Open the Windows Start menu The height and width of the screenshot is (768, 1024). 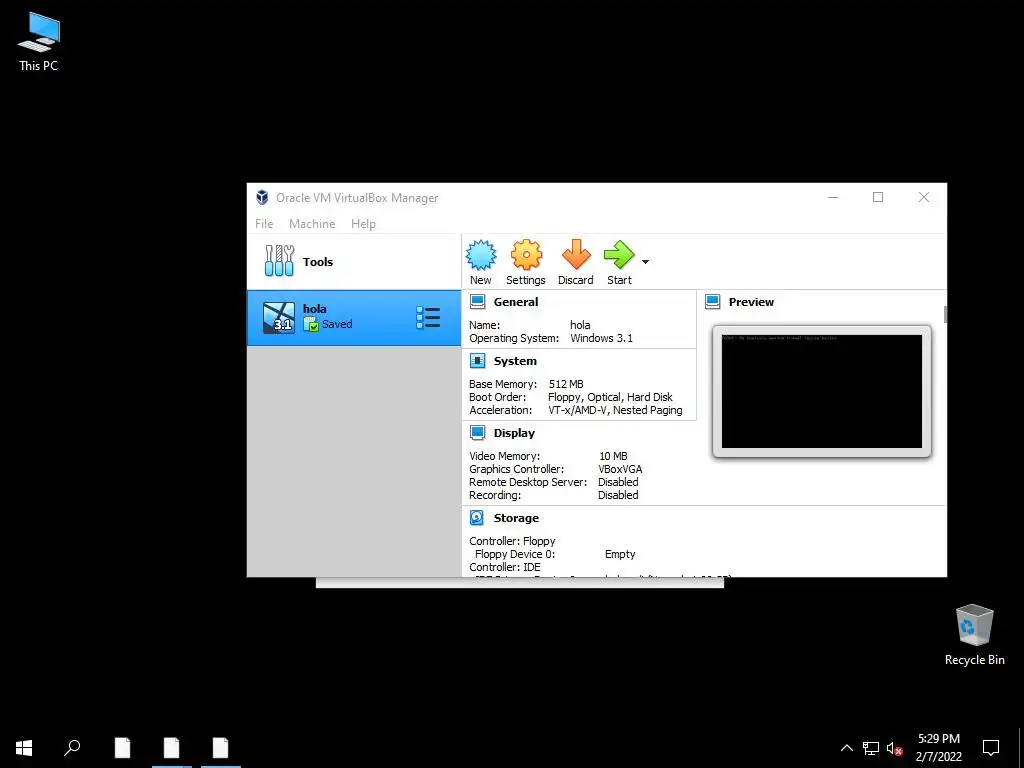point(24,747)
